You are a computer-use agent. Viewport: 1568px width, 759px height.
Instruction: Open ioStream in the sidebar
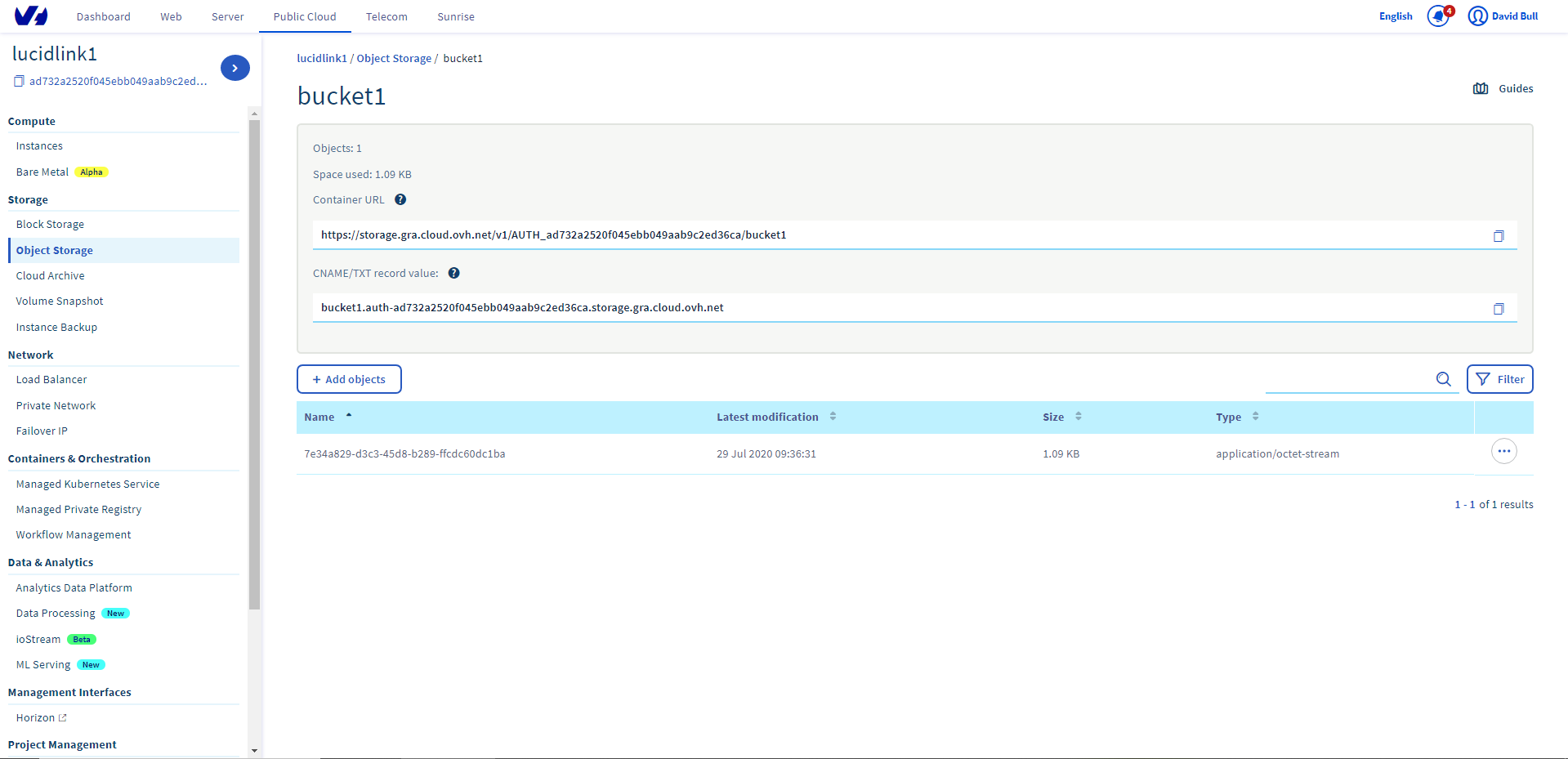tap(38, 640)
